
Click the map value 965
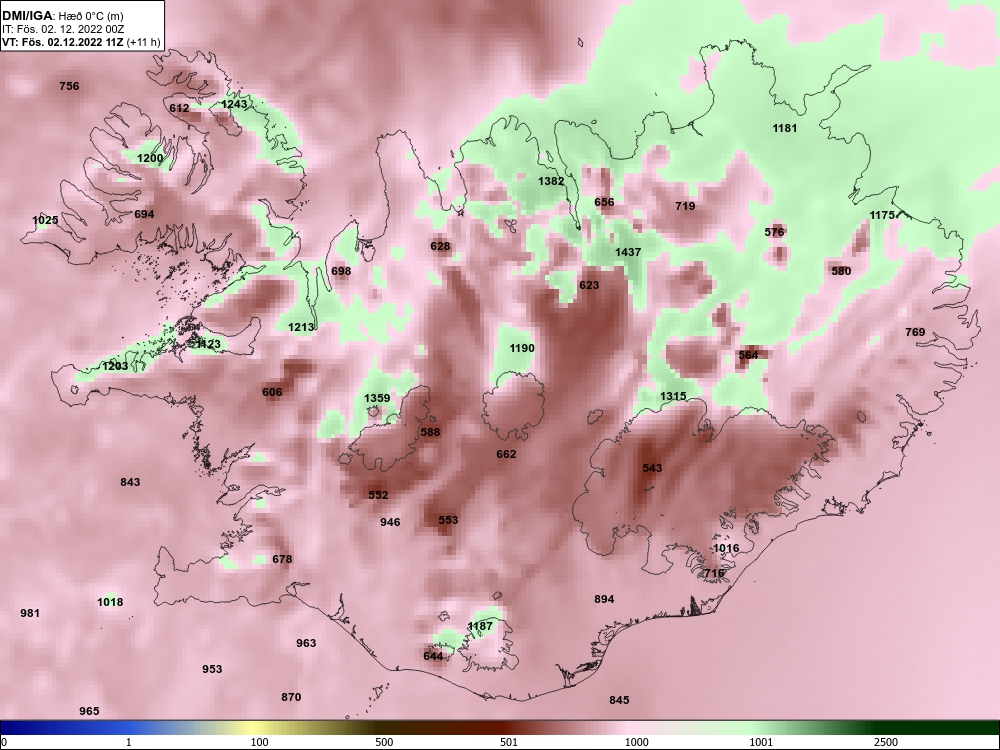[x=89, y=711]
